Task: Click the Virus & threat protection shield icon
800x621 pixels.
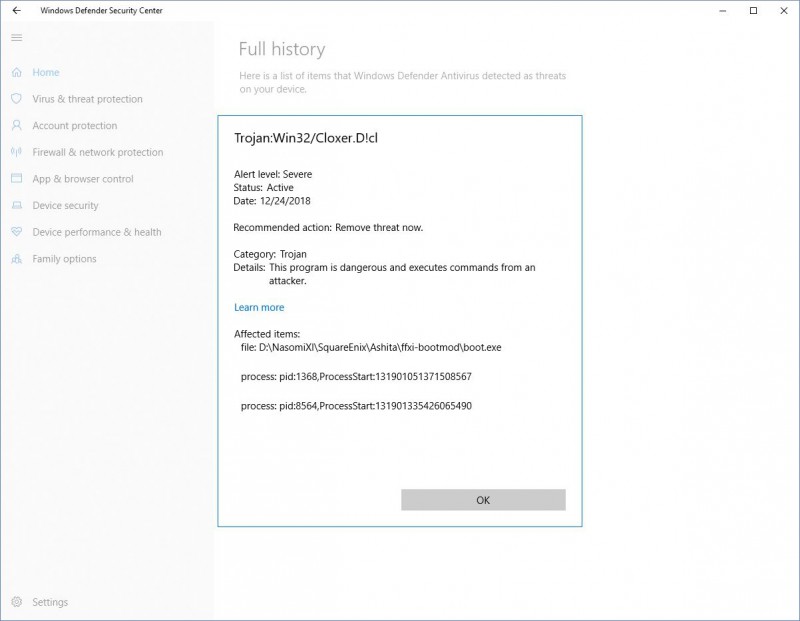Action: click(17, 98)
